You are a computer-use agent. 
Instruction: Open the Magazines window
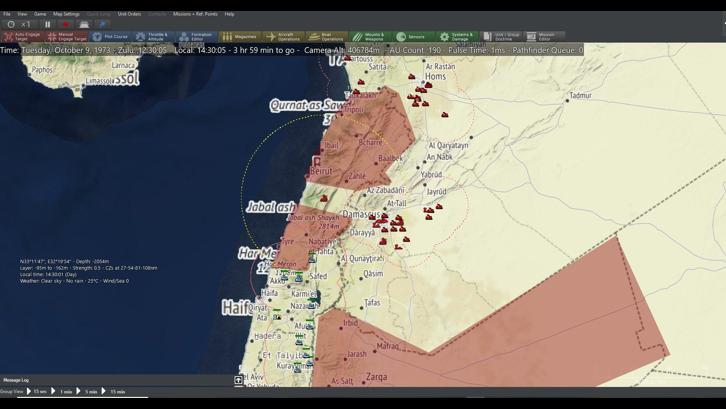pyautogui.click(x=240, y=37)
